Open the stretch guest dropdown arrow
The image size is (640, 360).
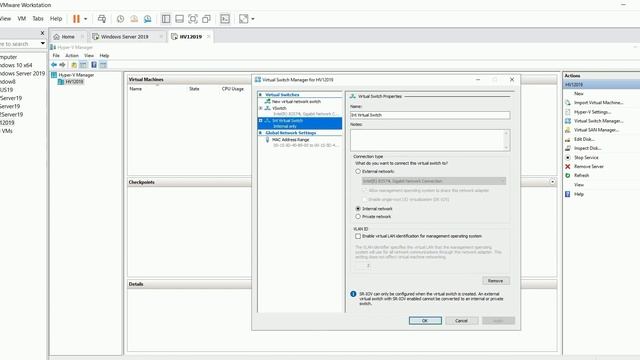click(x=253, y=19)
